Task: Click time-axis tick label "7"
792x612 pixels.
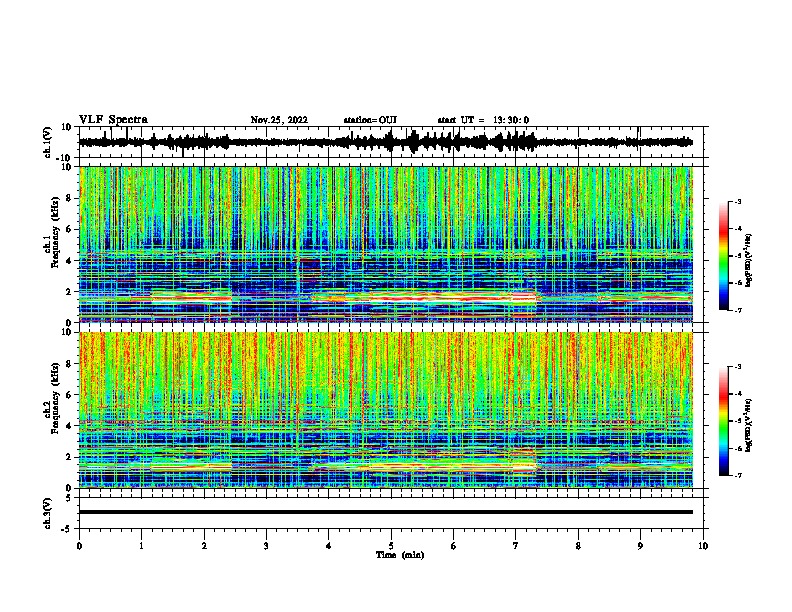Action: point(516,546)
